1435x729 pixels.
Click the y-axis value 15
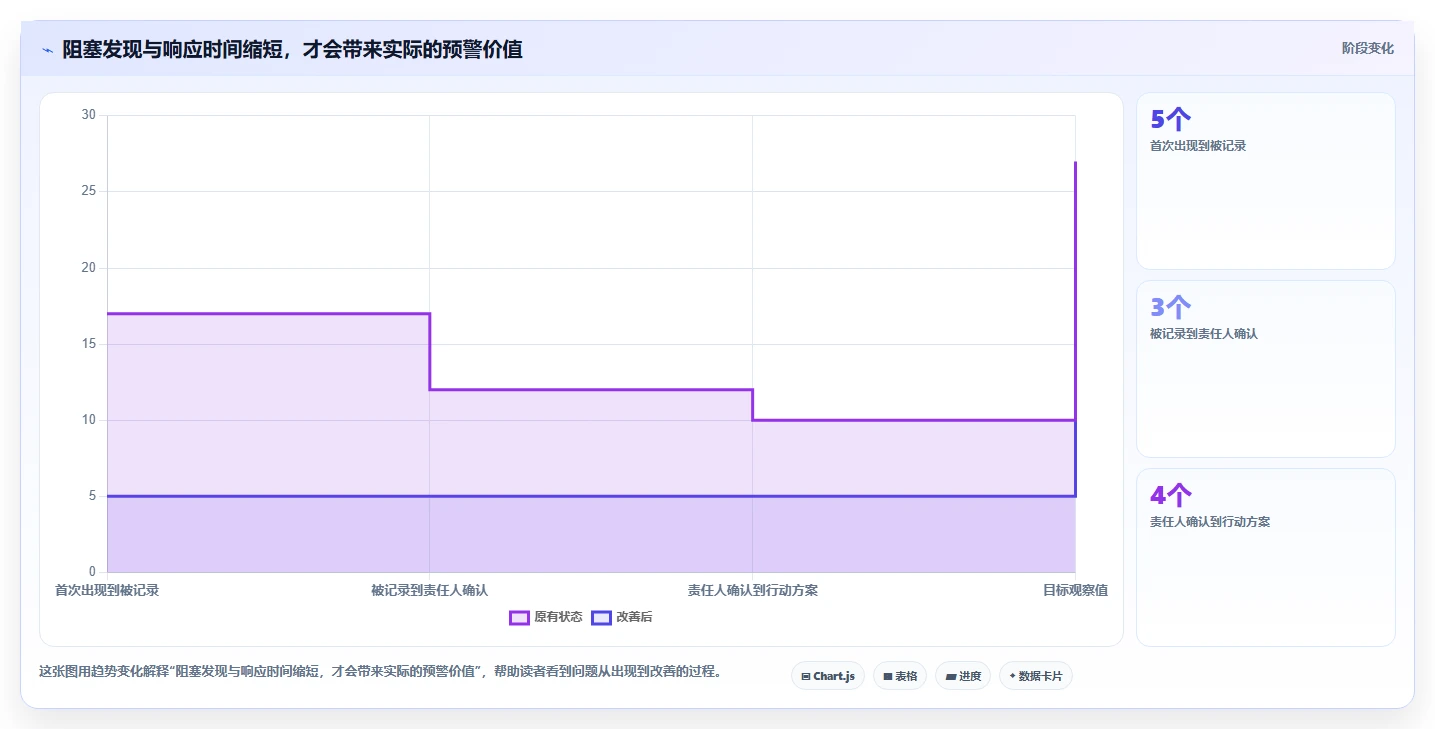[x=88, y=344]
